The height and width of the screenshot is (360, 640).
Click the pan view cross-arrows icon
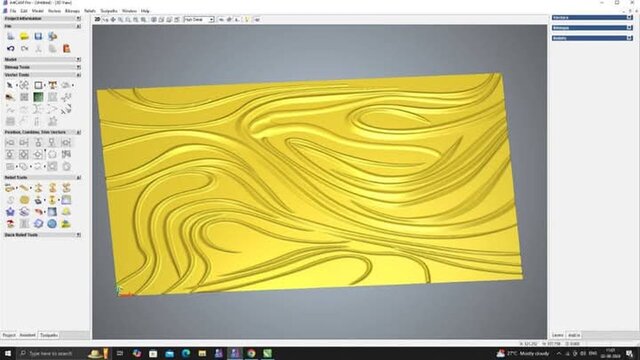click(113, 19)
